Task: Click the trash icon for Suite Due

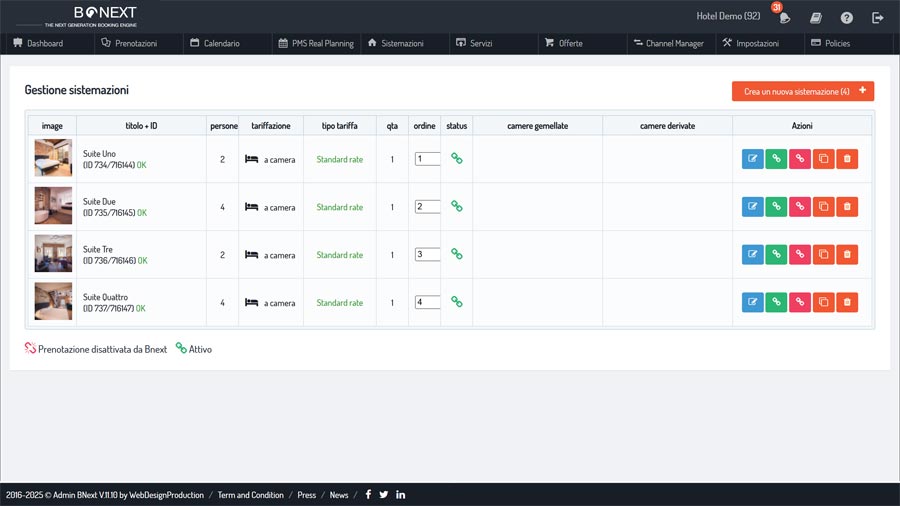Action: click(846, 207)
